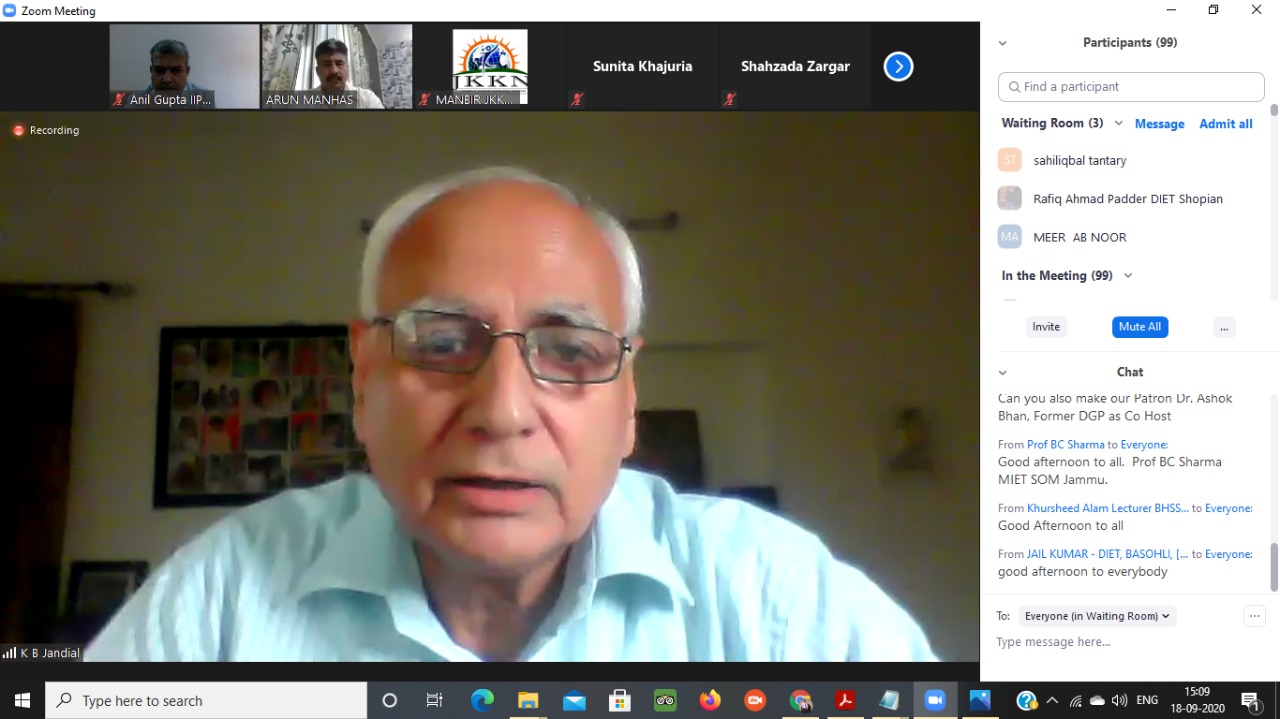Open volume speaker tray icon
The width and height of the screenshot is (1280, 719).
(1119, 700)
